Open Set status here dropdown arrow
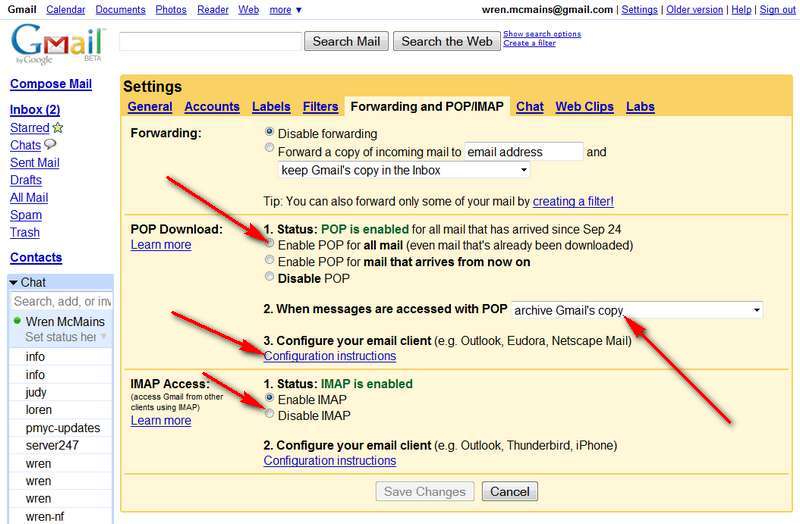 (x=104, y=336)
